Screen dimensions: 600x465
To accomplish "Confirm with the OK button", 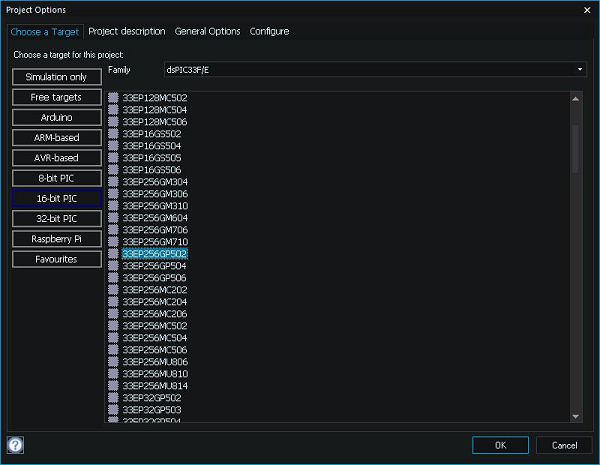I will point(501,445).
